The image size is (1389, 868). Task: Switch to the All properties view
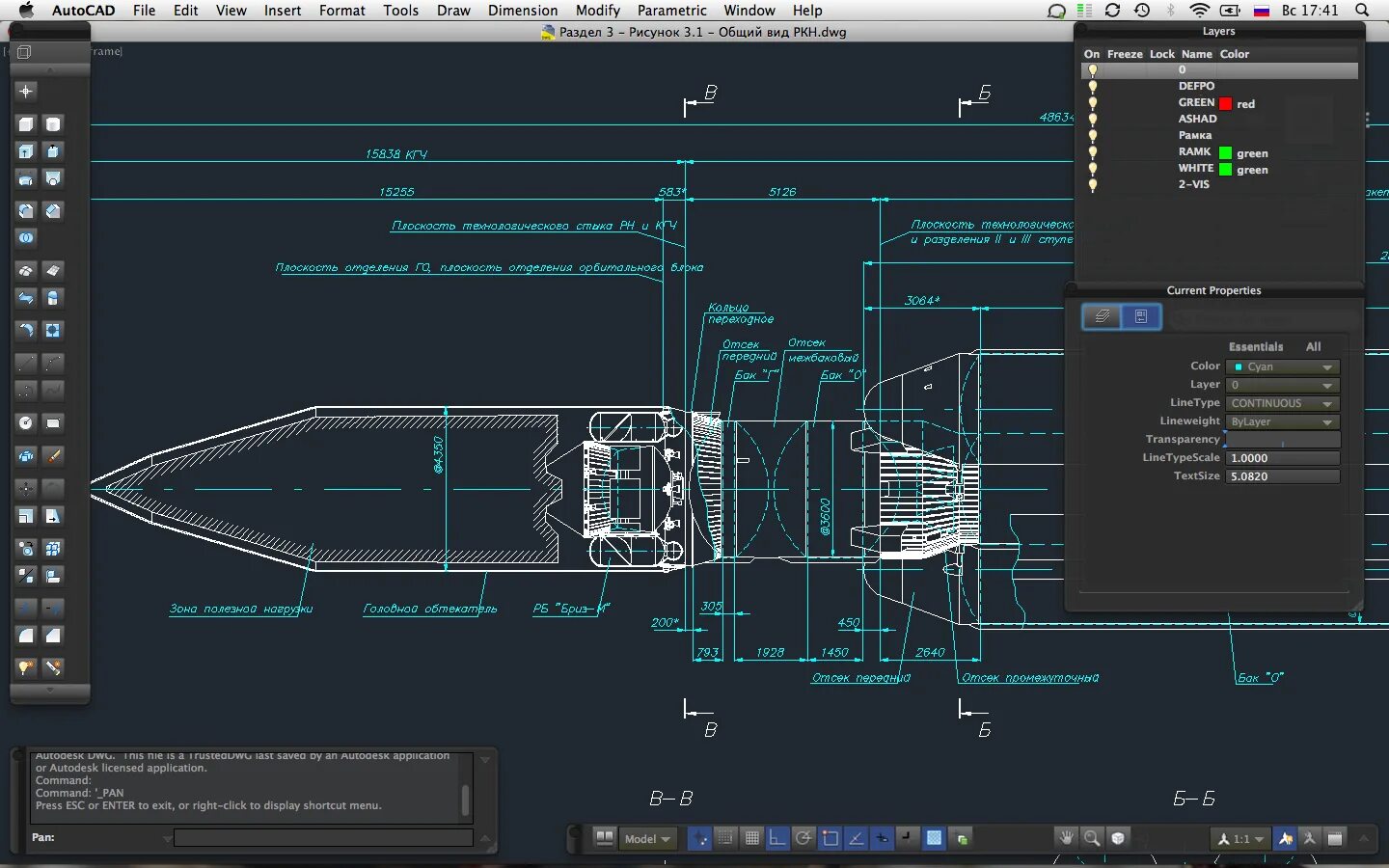coord(1313,346)
